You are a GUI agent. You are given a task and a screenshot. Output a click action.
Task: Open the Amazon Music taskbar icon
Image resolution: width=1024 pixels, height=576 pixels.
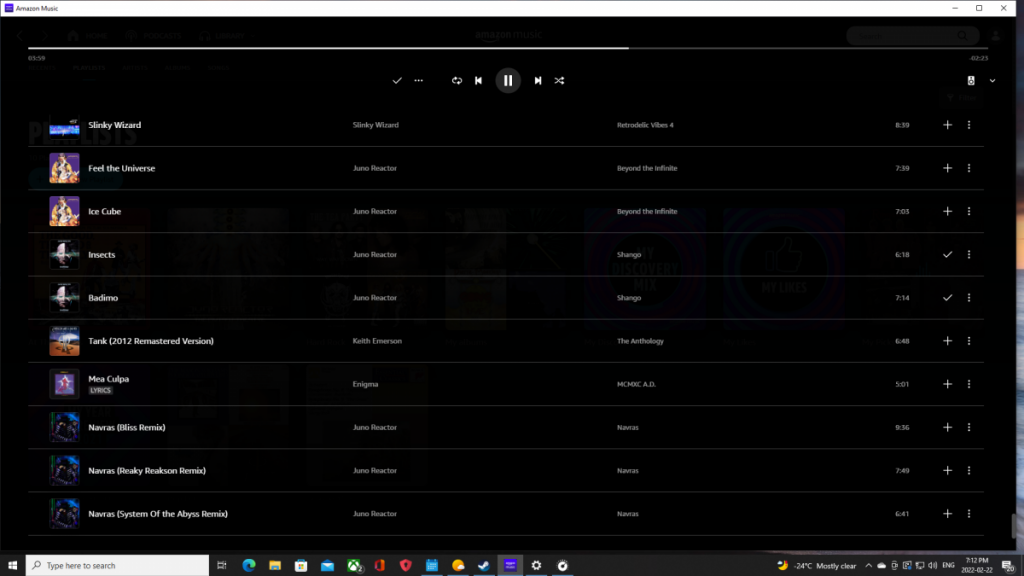[510, 566]
